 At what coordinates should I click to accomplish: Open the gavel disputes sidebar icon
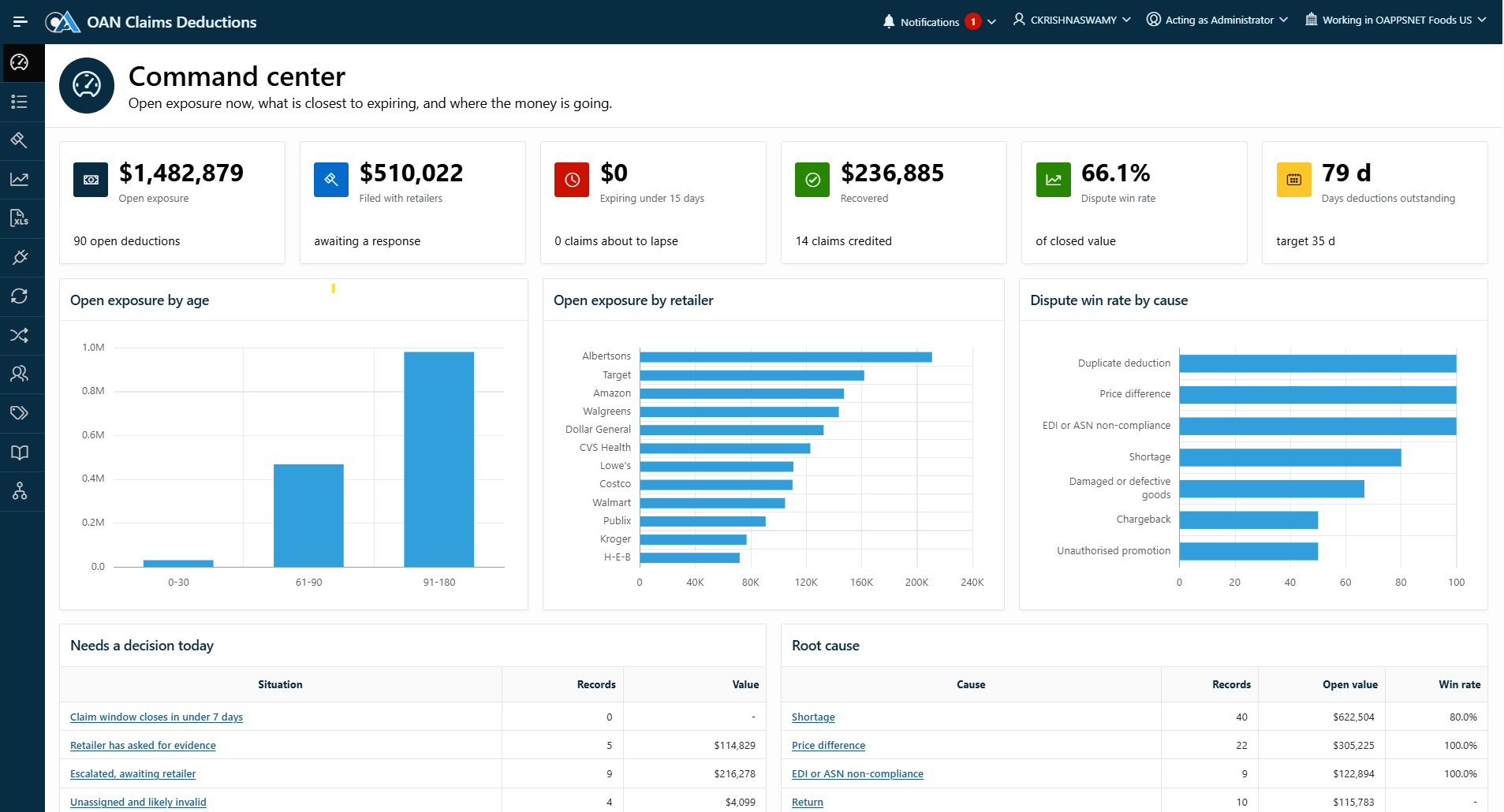(x=20, y=140)
